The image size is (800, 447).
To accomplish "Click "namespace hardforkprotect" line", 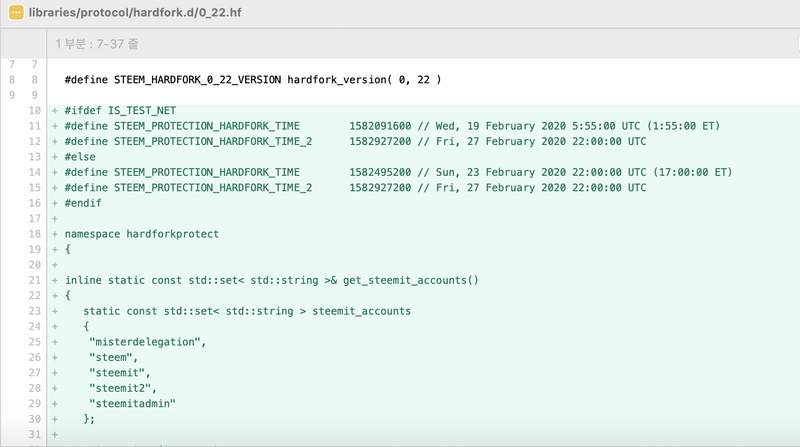I will (x=142, y=234).
